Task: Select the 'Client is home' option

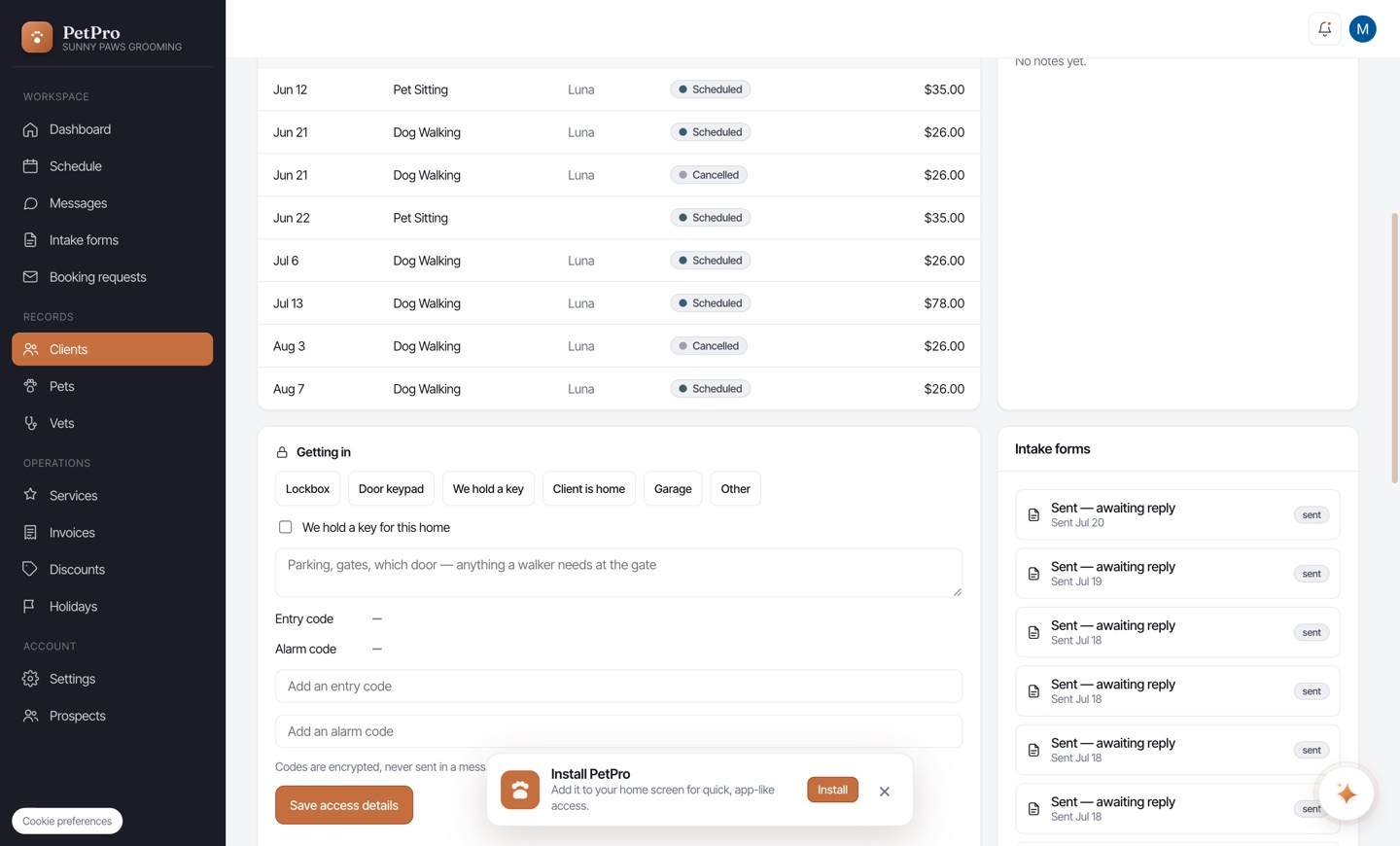Action: [x=589, y=489]
